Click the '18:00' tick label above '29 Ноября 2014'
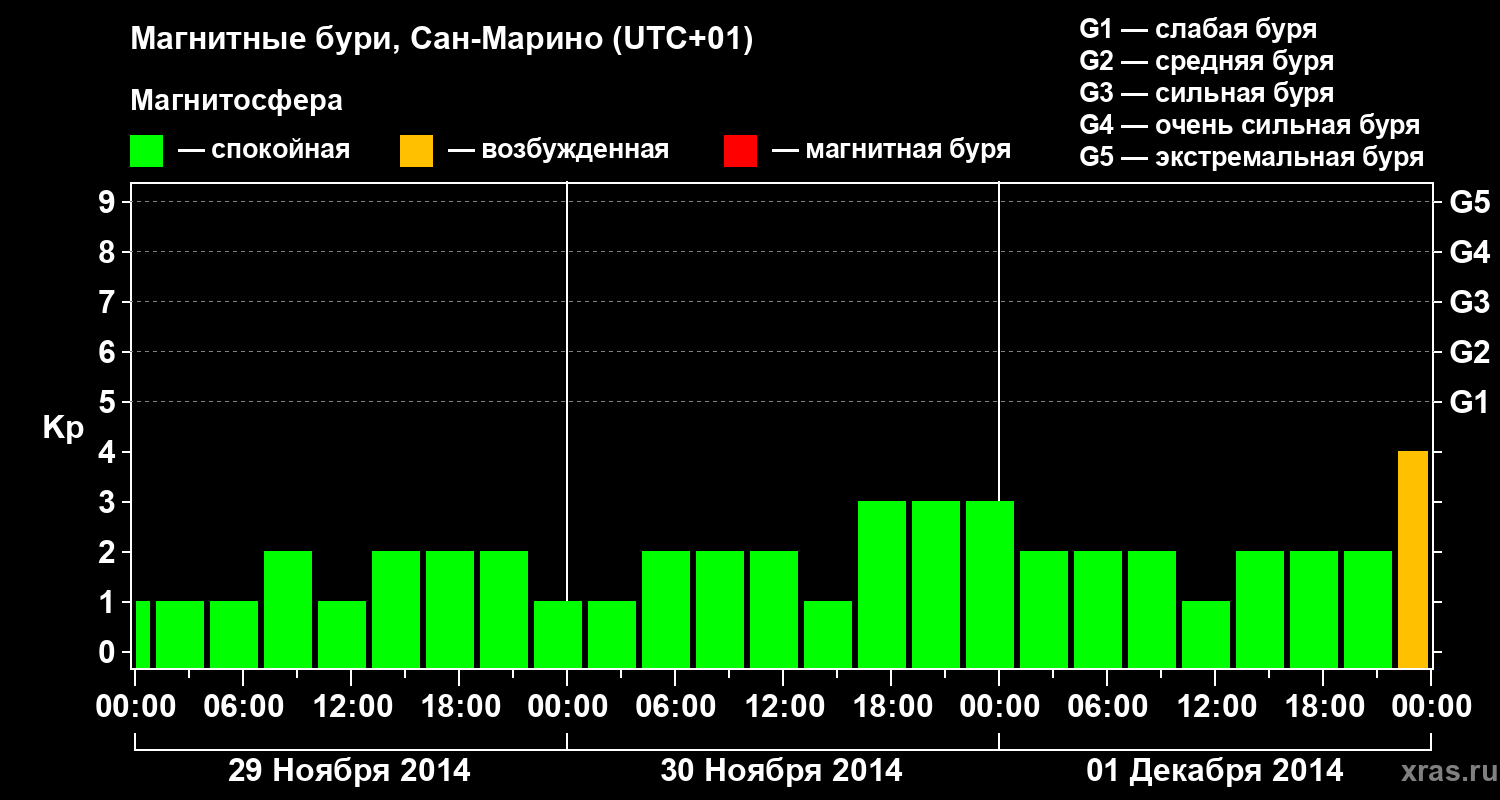 point(459,706)
